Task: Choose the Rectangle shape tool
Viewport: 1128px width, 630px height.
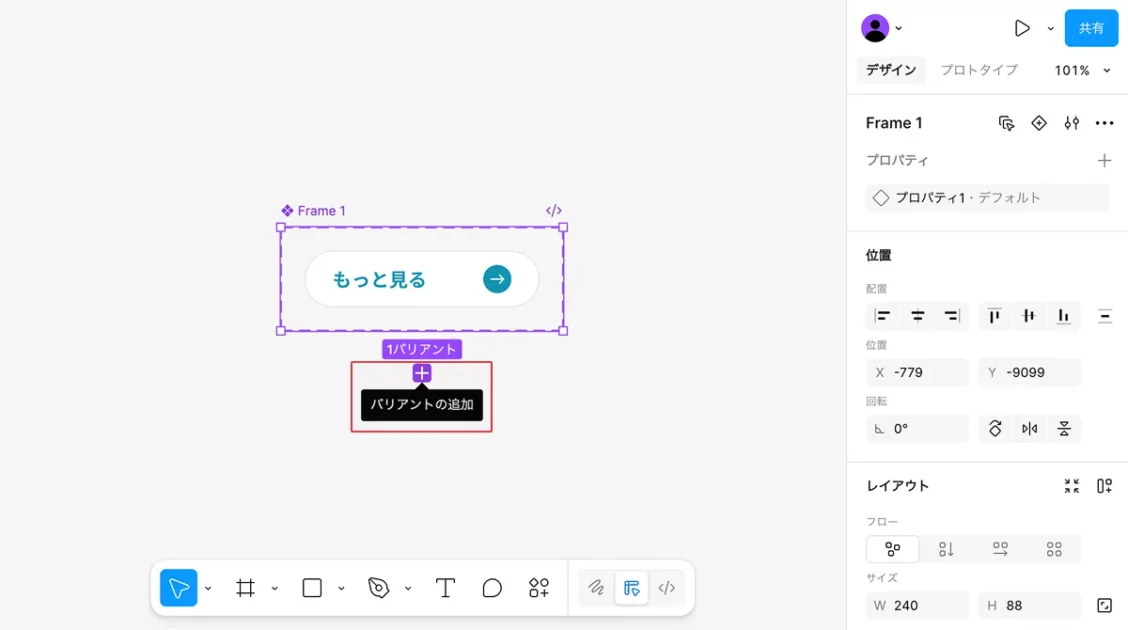Action: pos(312,588)
